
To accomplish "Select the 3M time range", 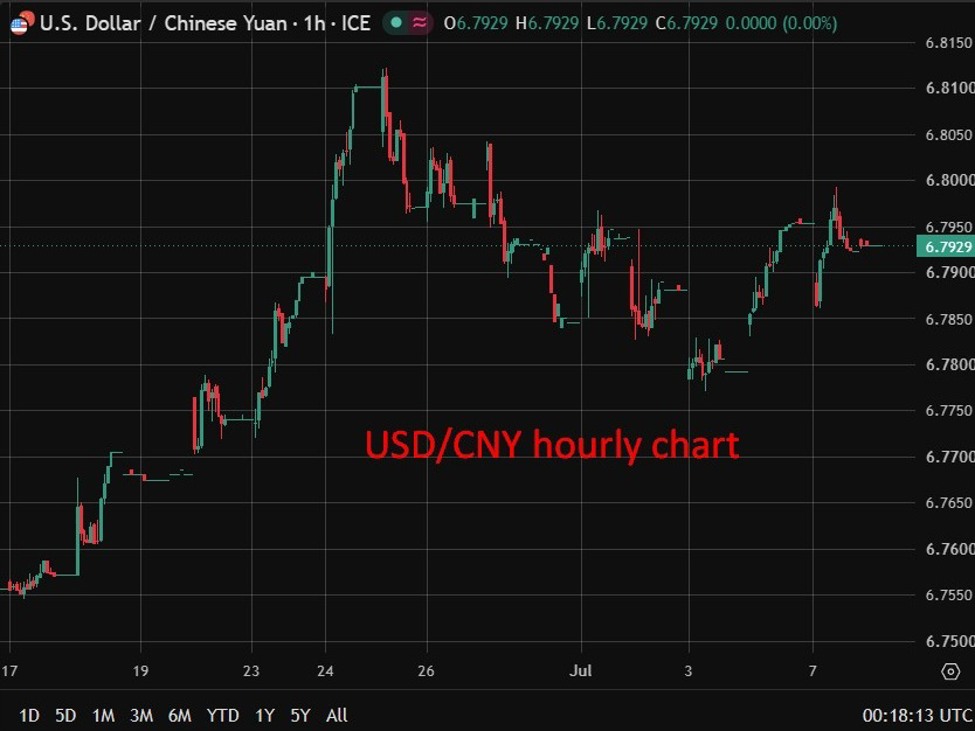I will click(x=142, y=715).
